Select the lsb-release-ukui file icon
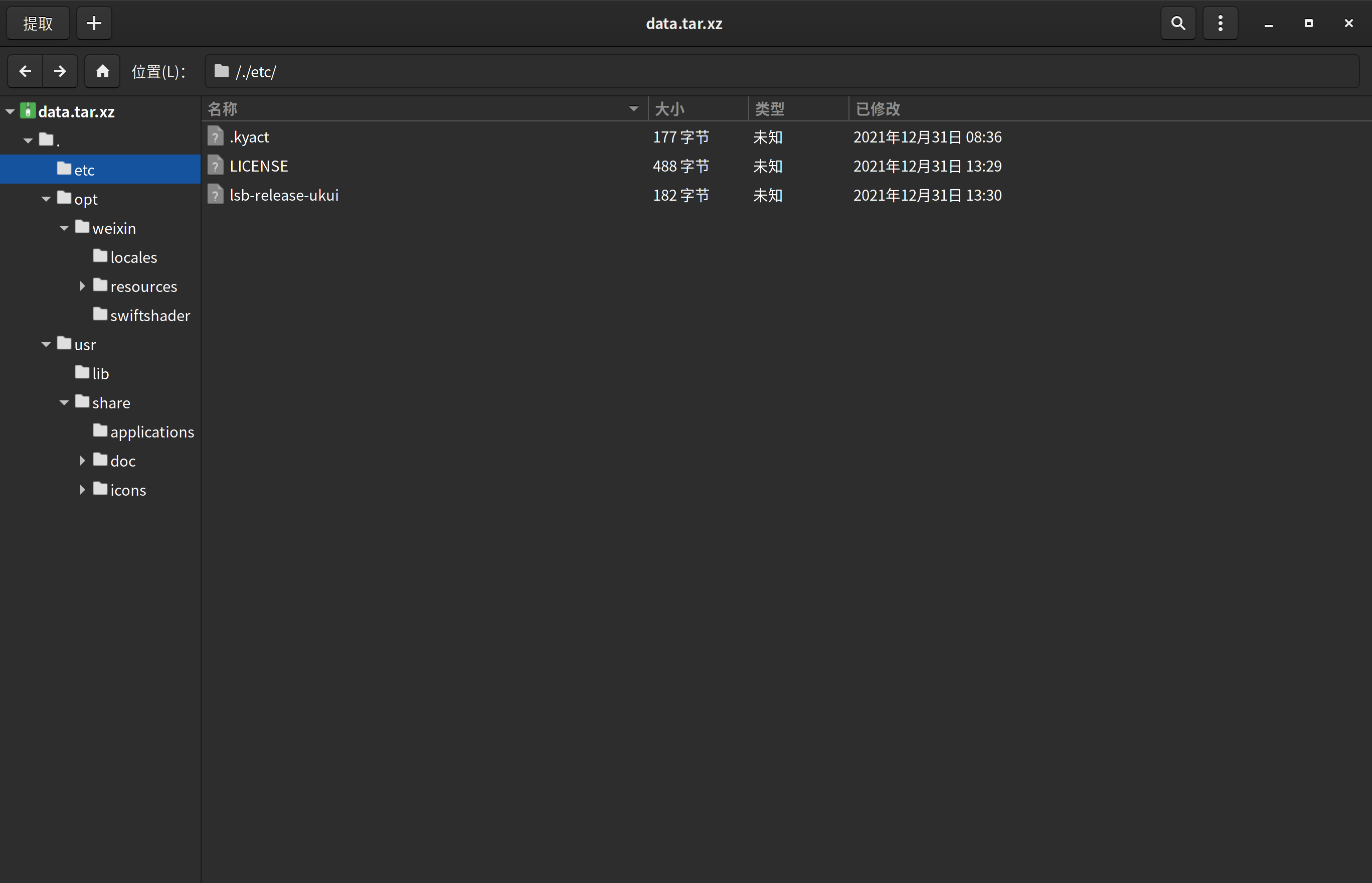 [x=216, y=195]
